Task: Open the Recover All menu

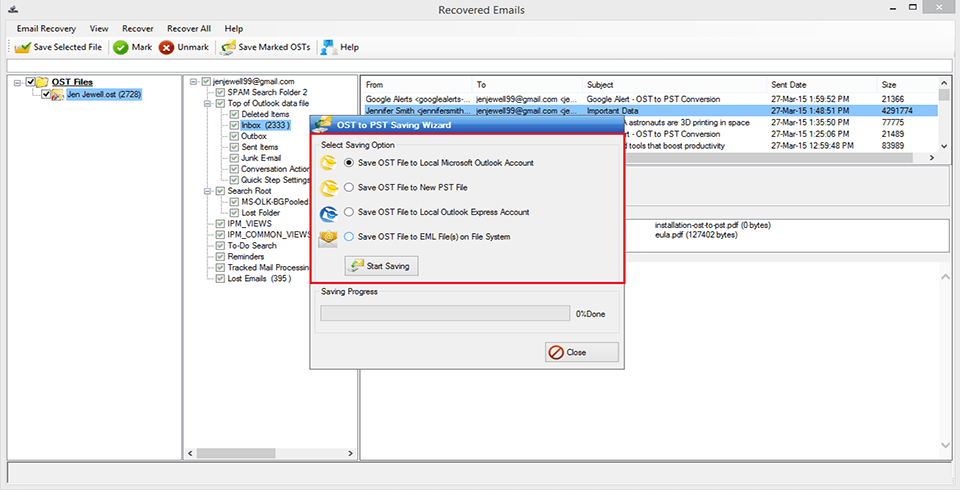Action: (x=189, y=28)
